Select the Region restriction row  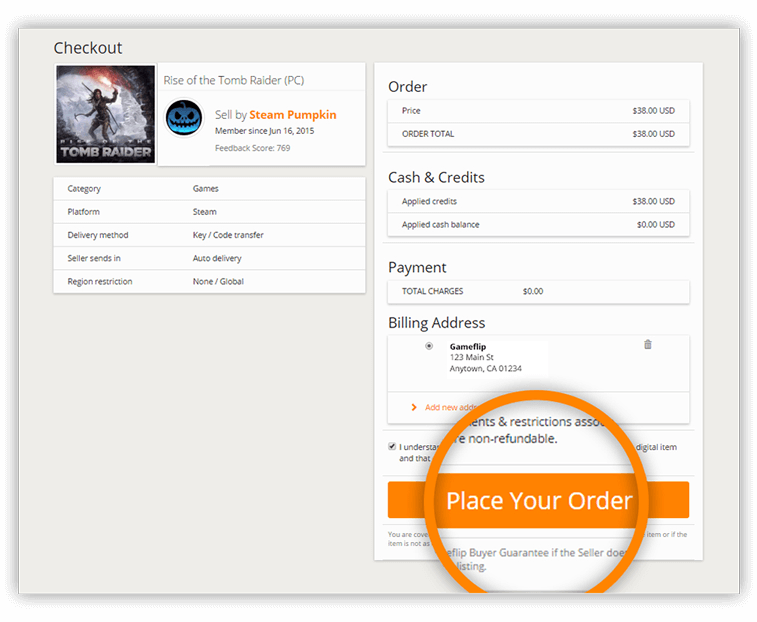point(208,281)
